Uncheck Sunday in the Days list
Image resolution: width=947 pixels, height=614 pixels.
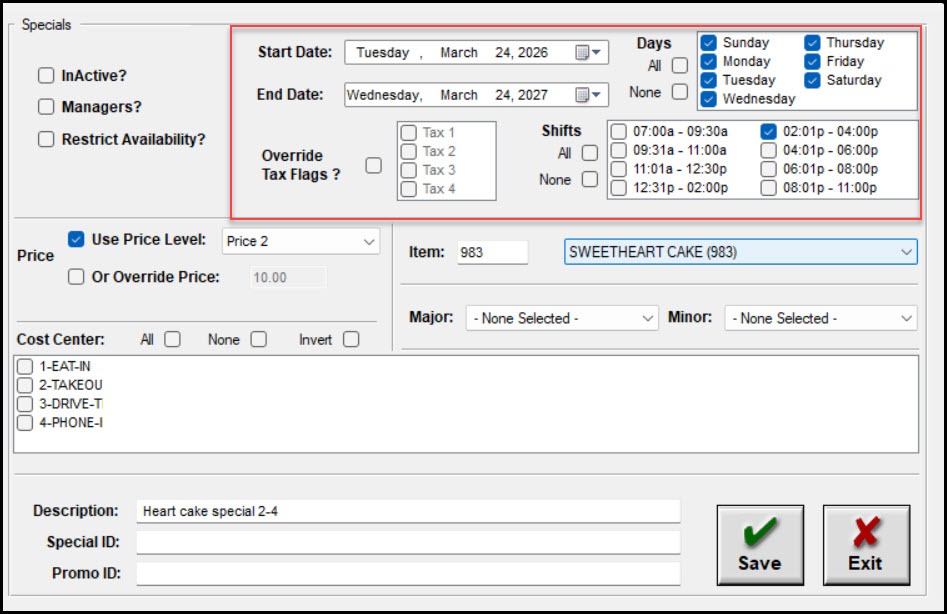pyautogui.click(x=709, y=43)
